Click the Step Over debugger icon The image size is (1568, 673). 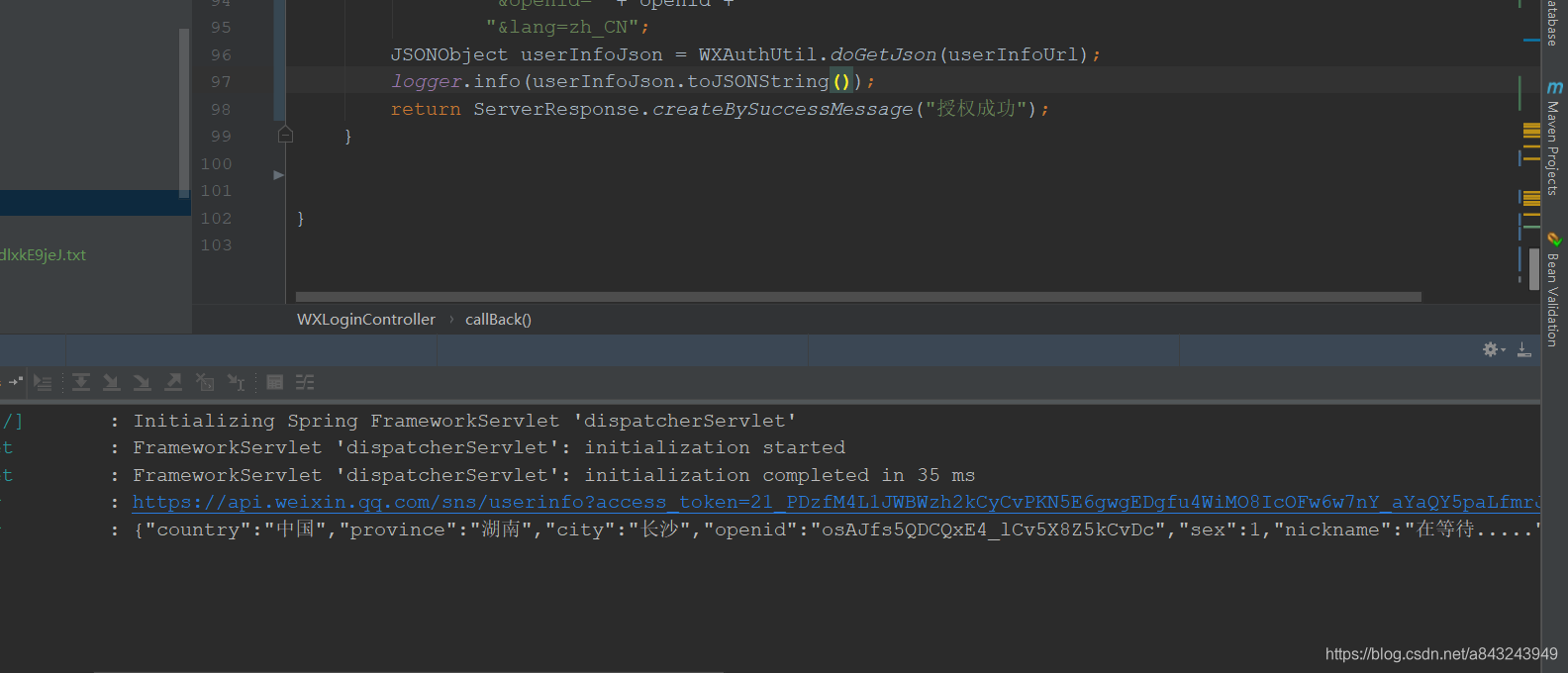[x=81, y=382]
